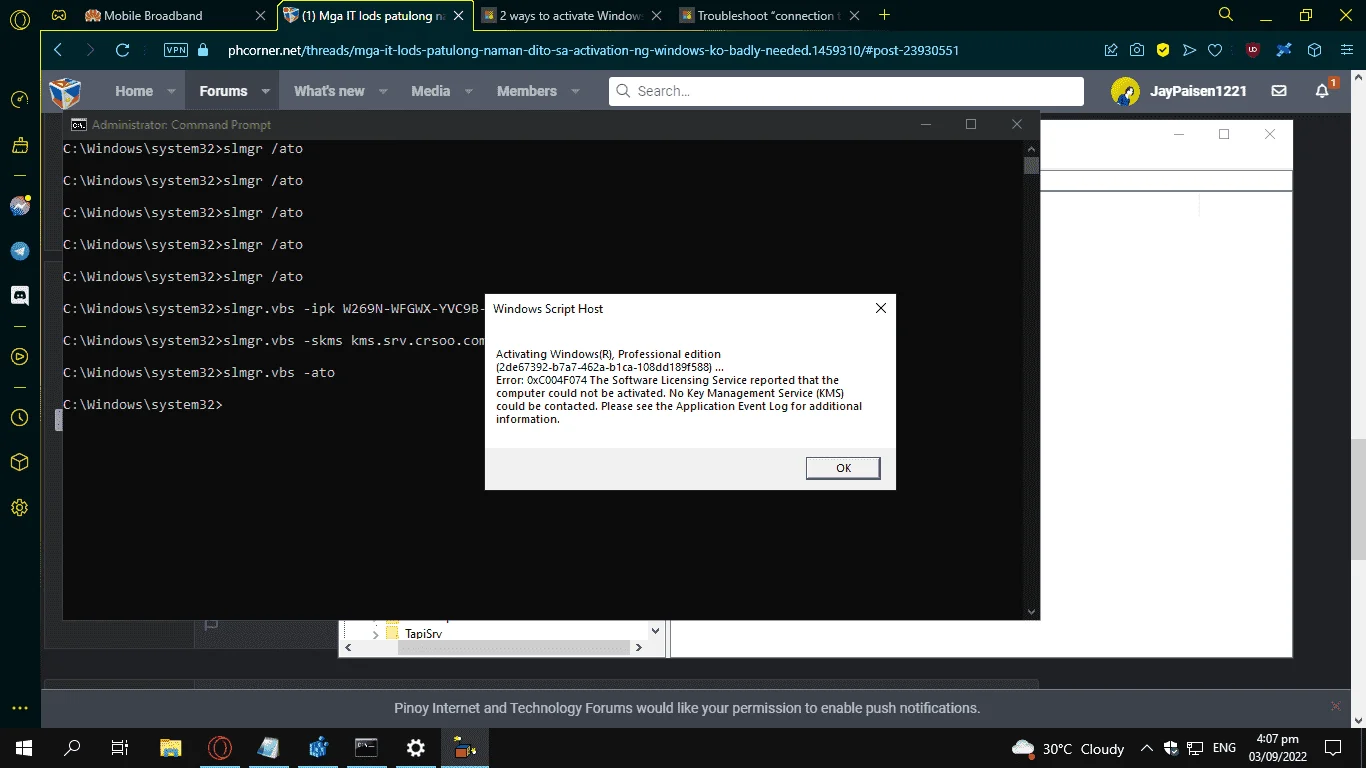Open the Windows Start menu
This screenshot has height=768, width=1366.
24,747
